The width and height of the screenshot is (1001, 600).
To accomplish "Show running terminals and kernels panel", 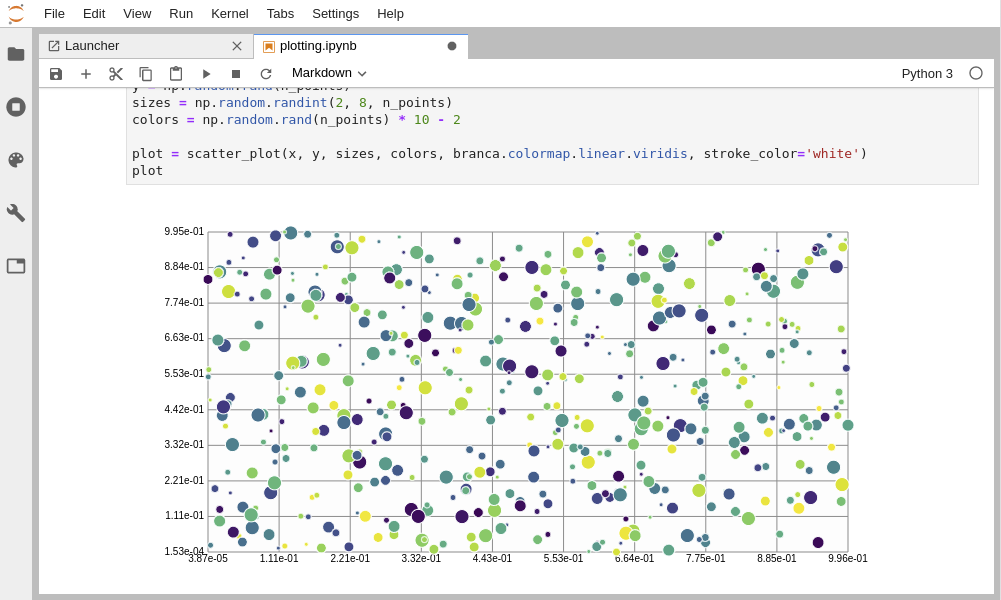I will coord(16,107).
